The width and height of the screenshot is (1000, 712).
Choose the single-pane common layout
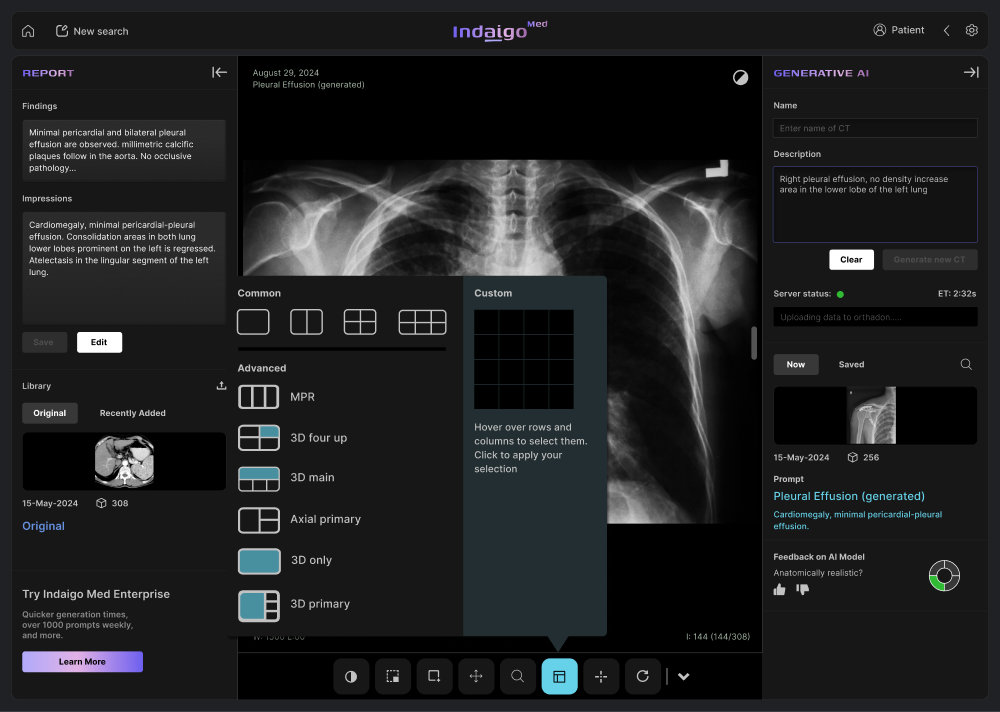tap(253, 322)
